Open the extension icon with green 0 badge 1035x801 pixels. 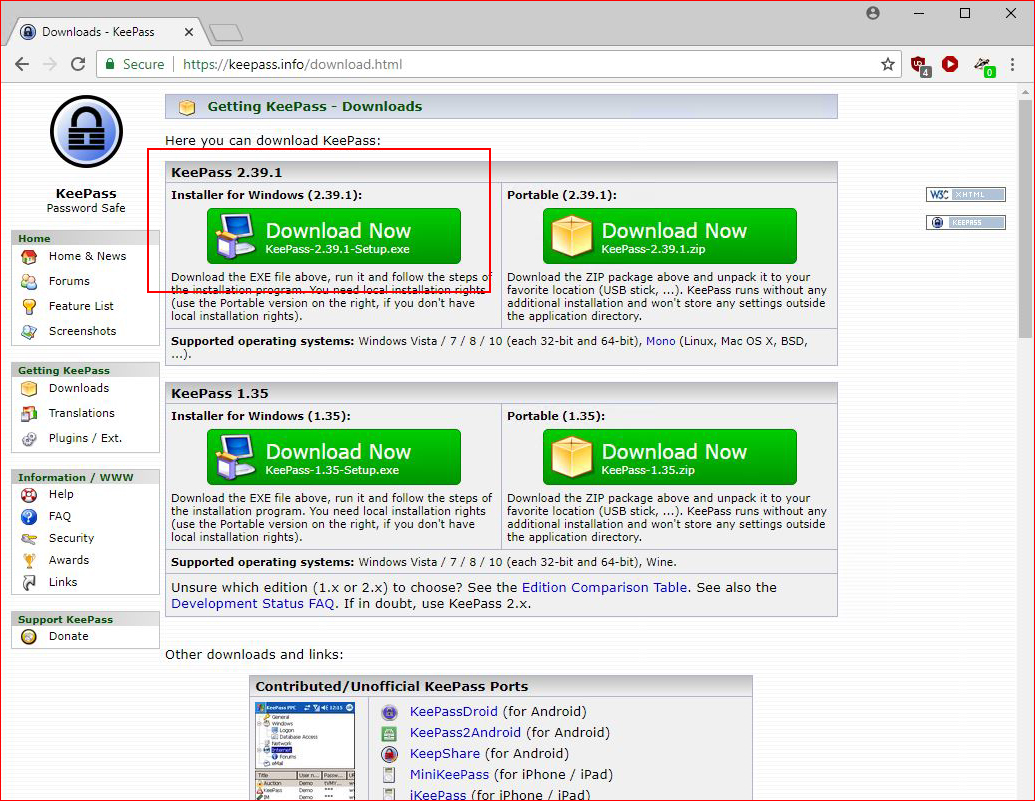click(984, 65)
